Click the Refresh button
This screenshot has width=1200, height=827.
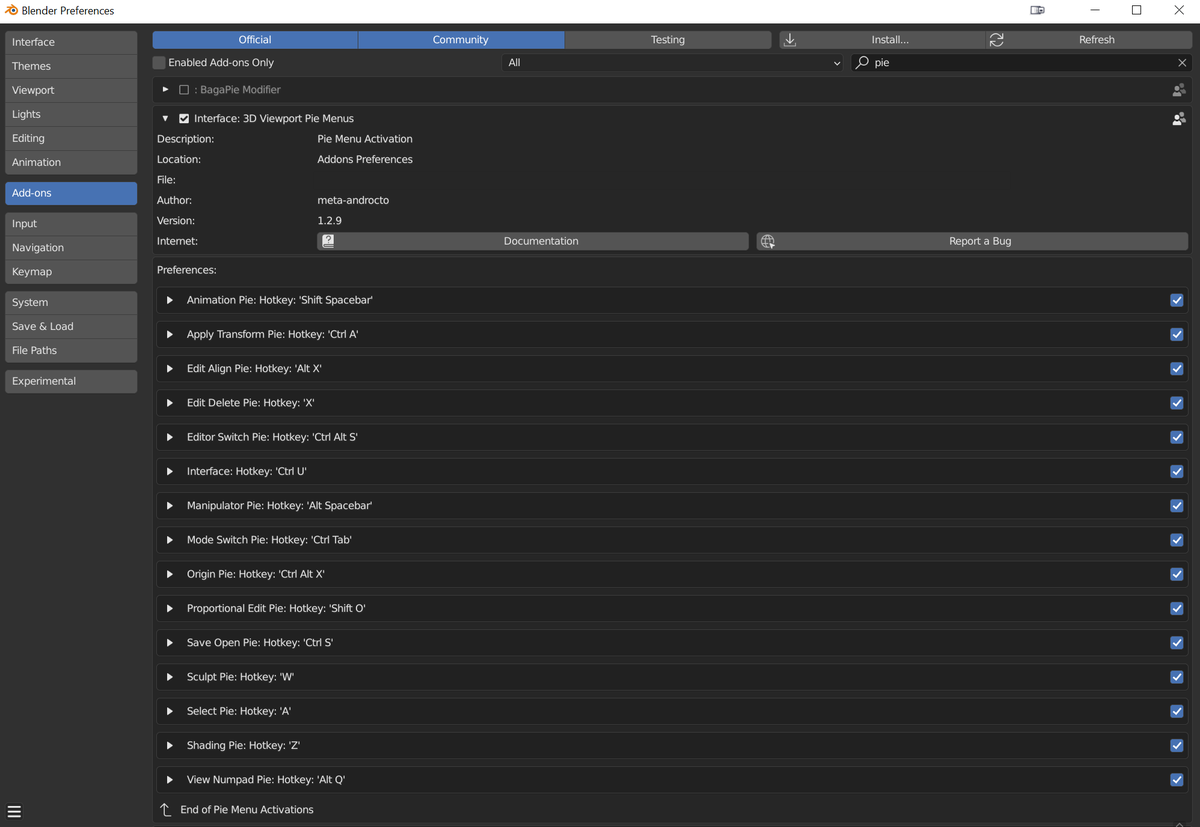tap(1089, 40)
